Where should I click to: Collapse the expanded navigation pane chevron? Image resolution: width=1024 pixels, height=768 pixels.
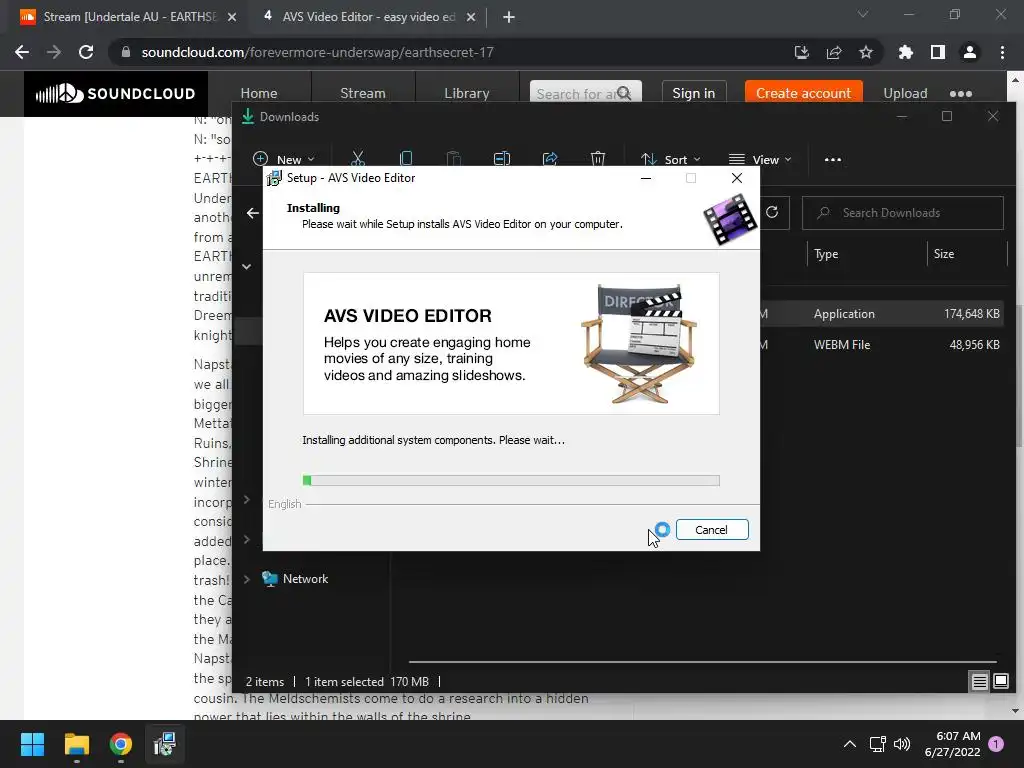tap(246, 266)
